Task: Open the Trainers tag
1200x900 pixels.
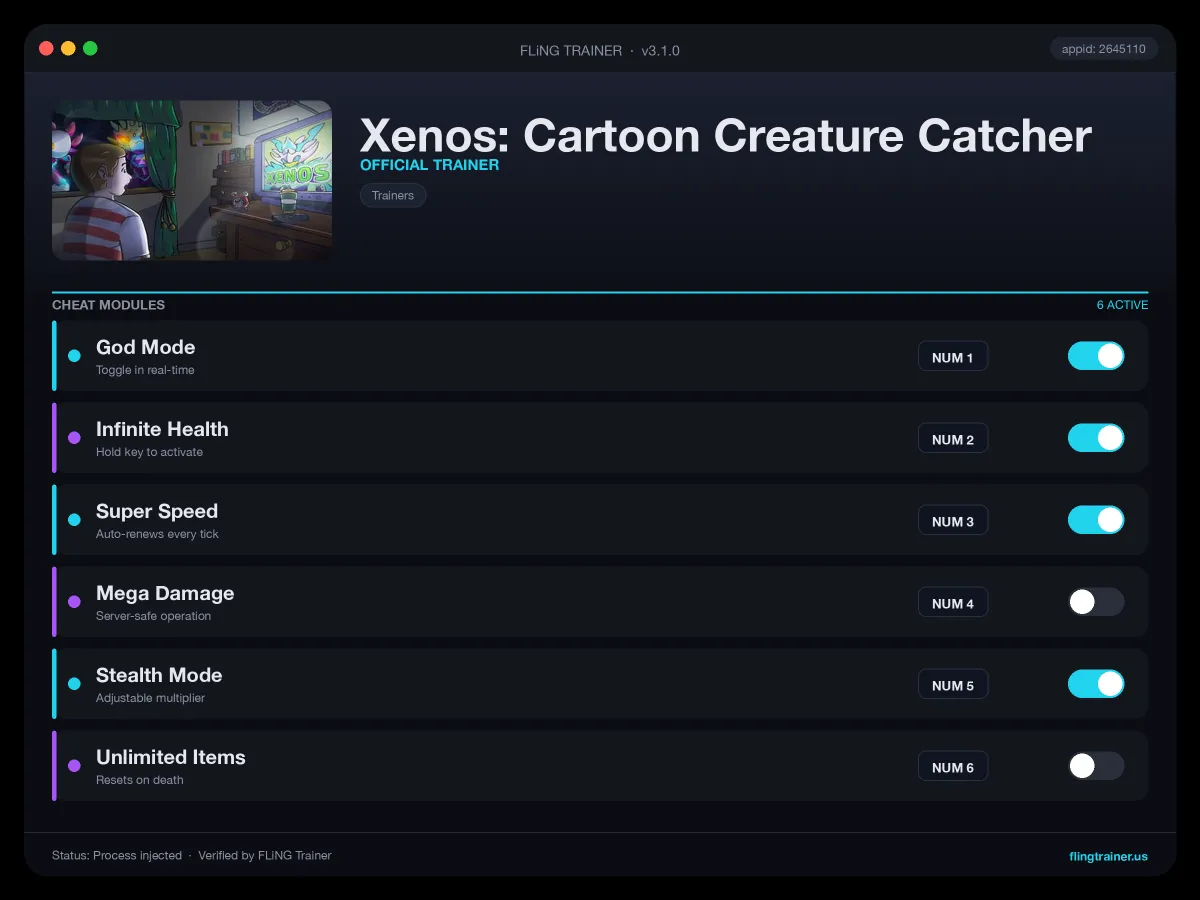Action: pyautogui.click(x=393, y=195)
